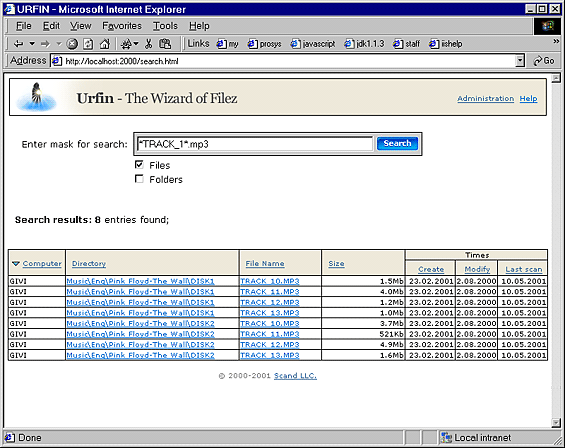Viewport: 565px width, 448px height.
Task: Click the Urfin wizard logo image
Action: pos(36,97)
